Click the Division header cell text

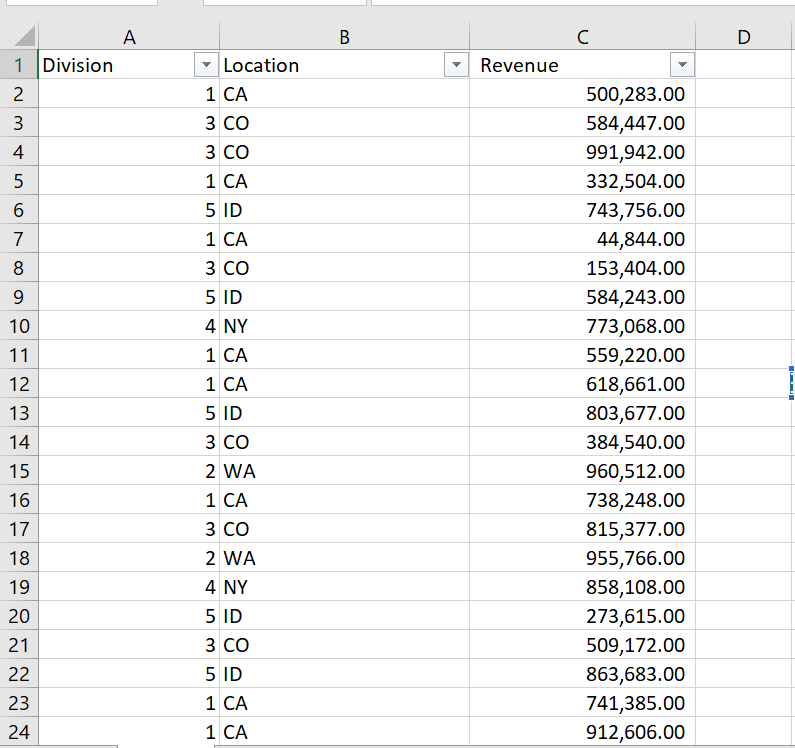[78, 66]
